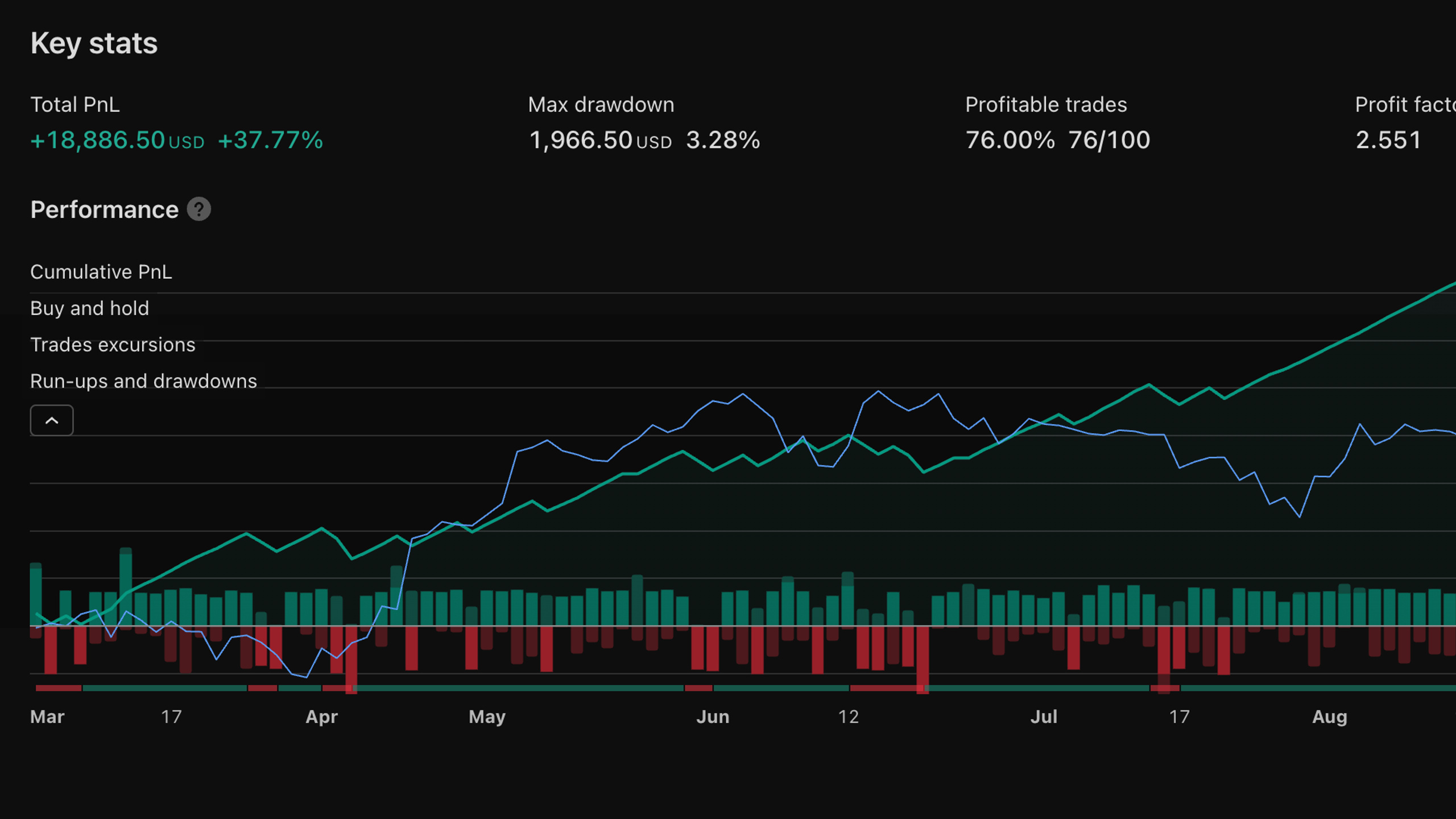
Task: Open the Performance help question-mark icon
Action: pos(199,209)
